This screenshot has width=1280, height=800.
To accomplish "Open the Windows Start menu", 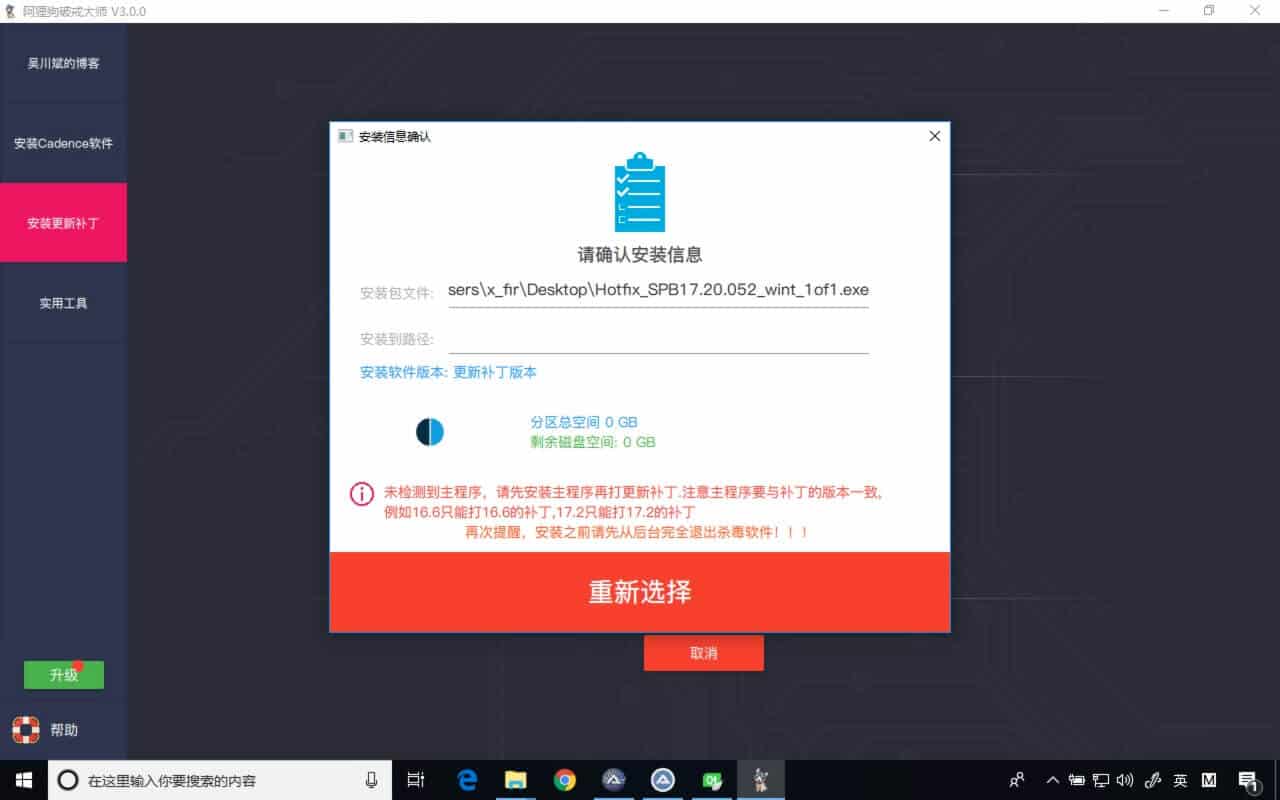I will coord(23,780).
